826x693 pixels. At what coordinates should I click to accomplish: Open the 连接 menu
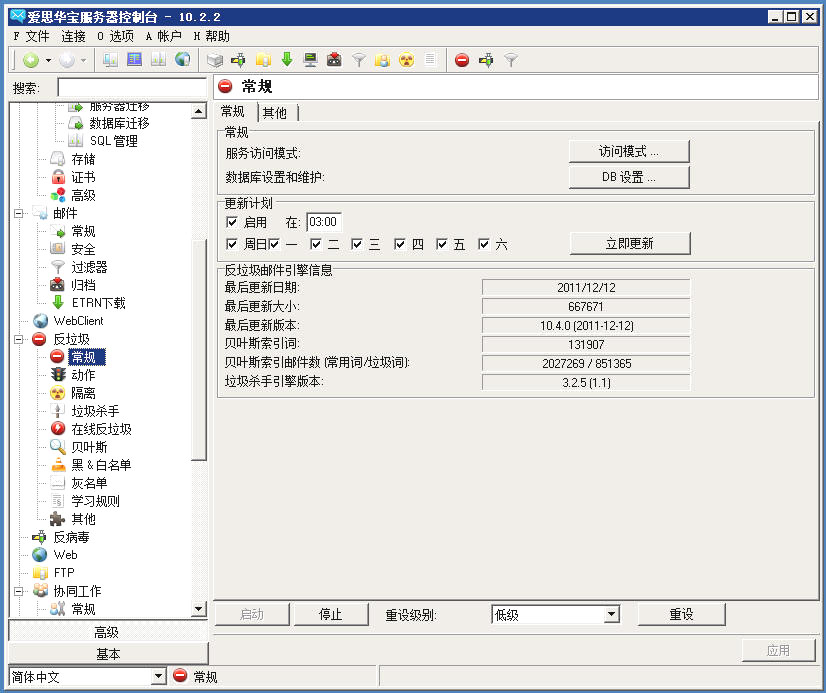[x=73, y=36]
